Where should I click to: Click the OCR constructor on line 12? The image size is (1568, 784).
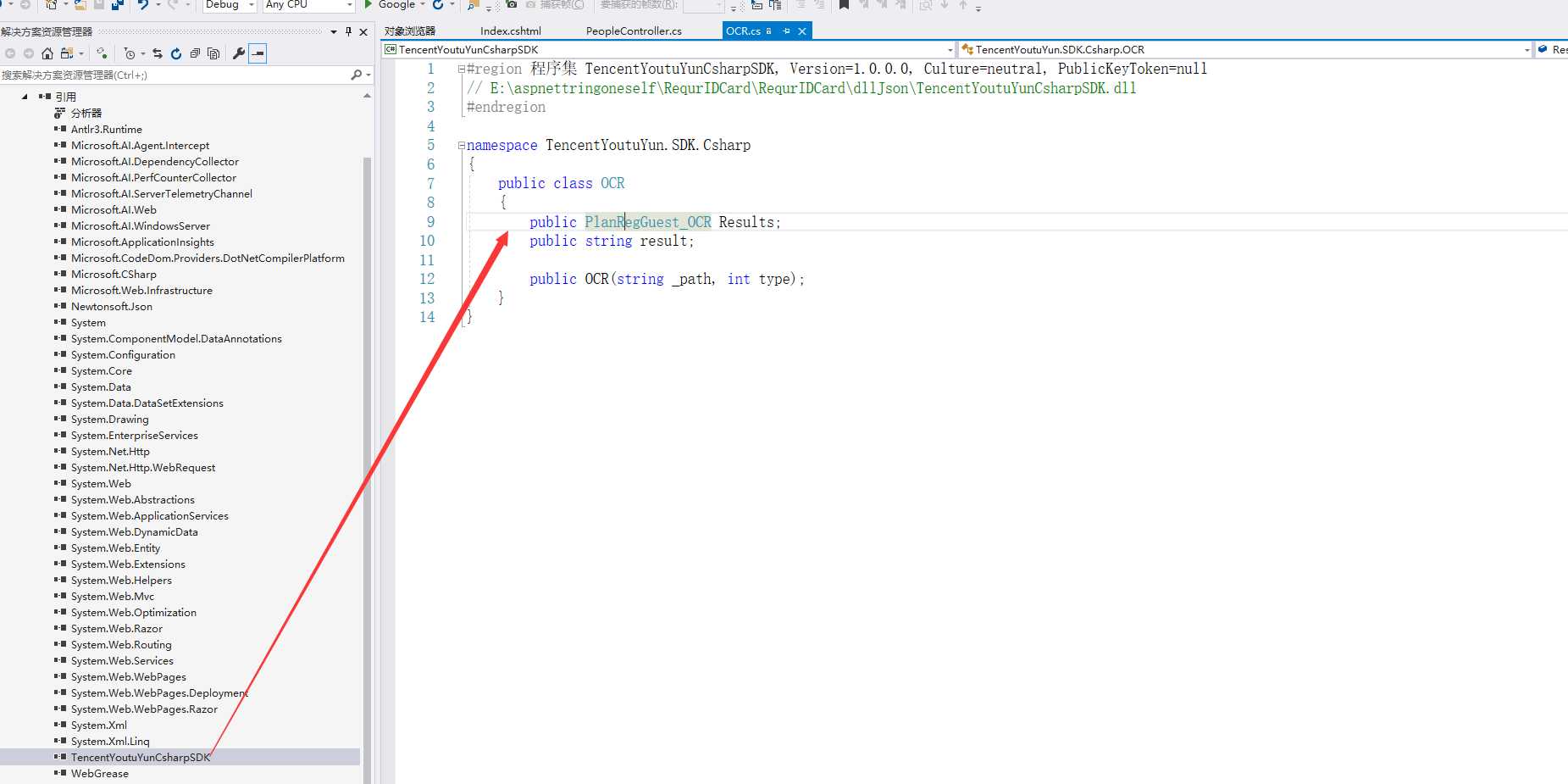click(x=596, y=280)
